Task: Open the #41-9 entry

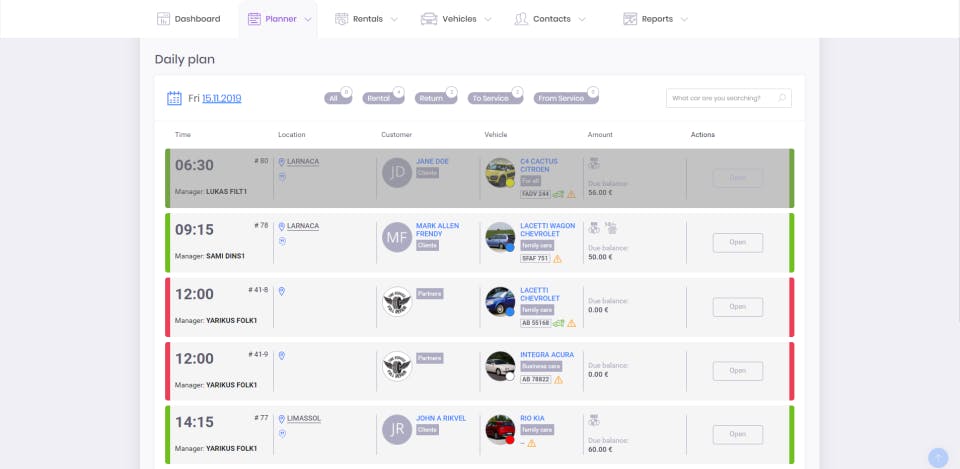Action: [738, 370]
